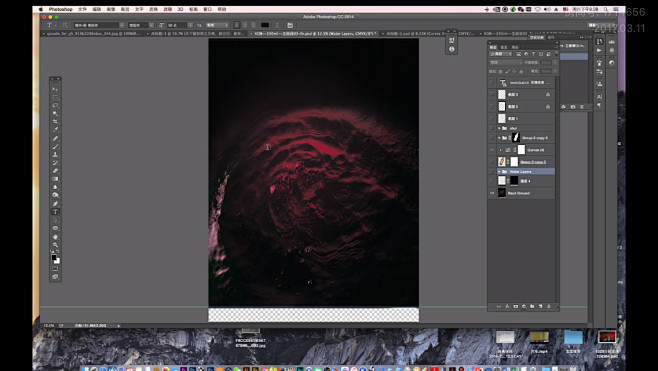Toggle layer filtering switch in Layers panel

pos(556,54)
